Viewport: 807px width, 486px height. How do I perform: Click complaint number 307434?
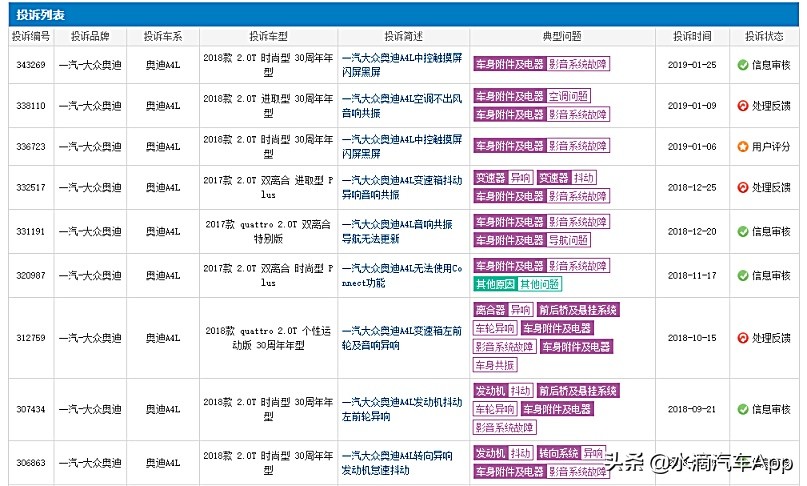pyautogui.click(x=31, y=409)
